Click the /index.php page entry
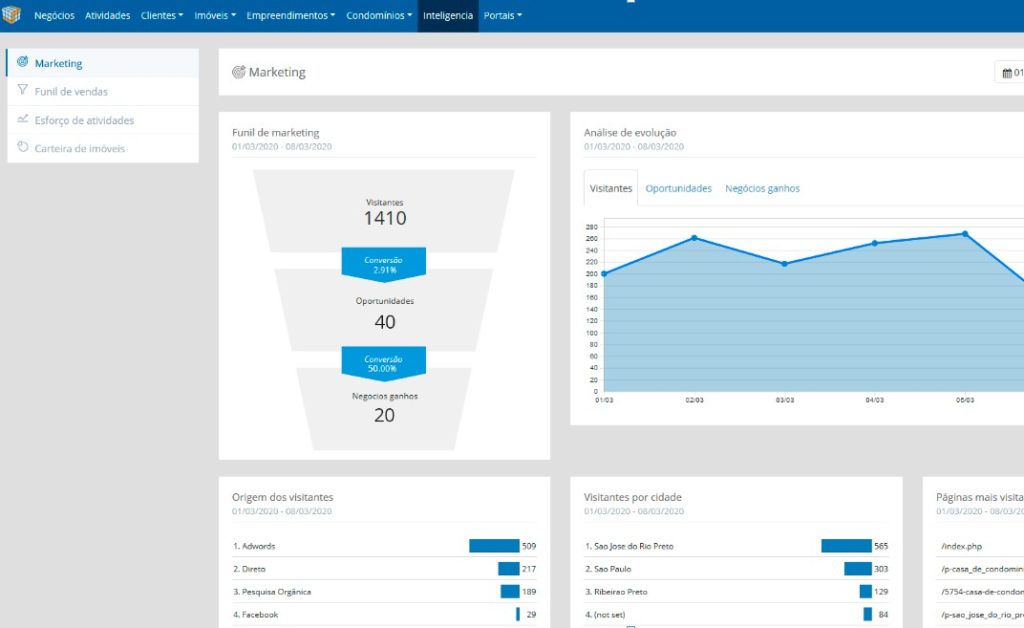Viewport: 1024px width, 628px height. 961,546
